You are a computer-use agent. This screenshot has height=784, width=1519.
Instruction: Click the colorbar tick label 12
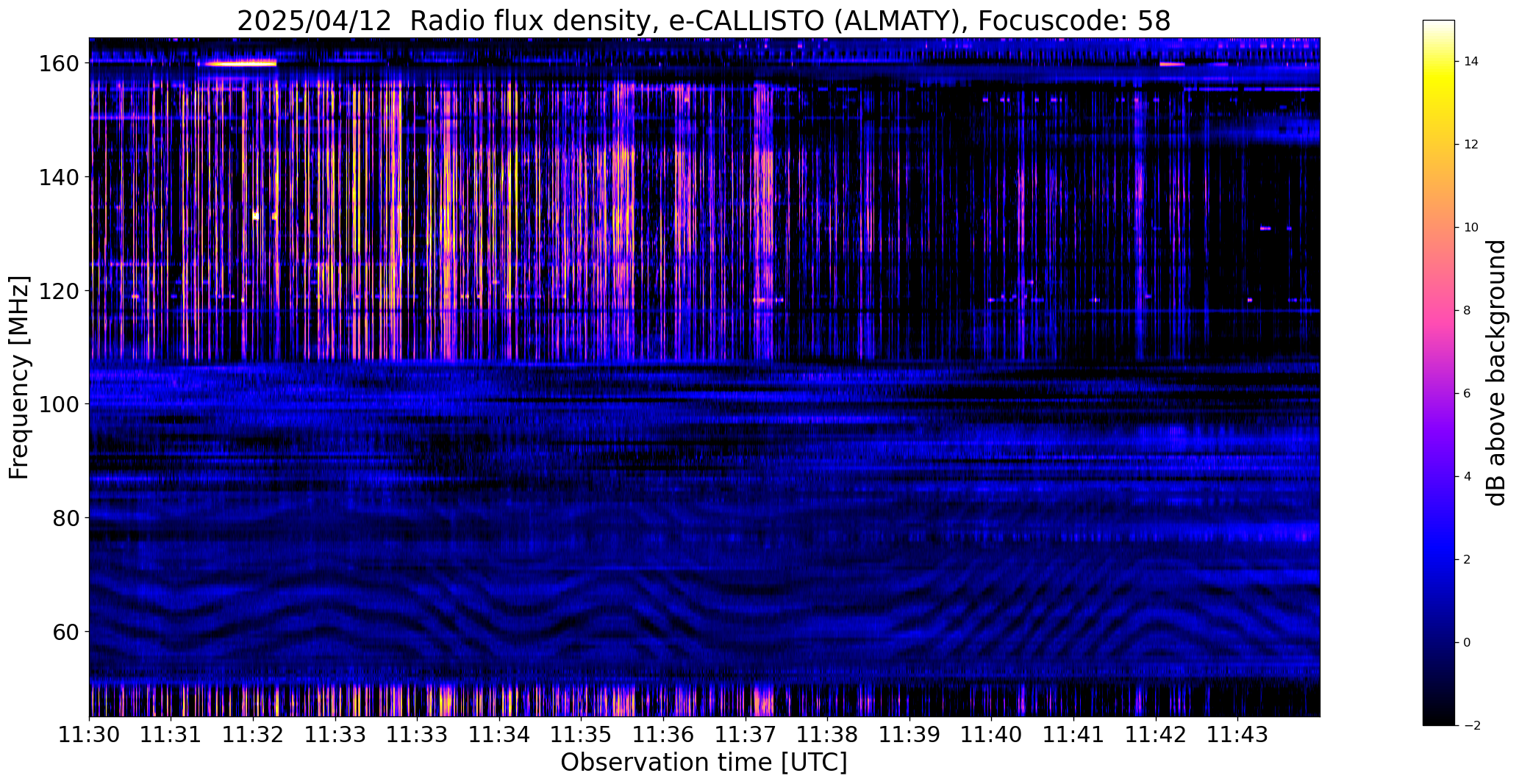click(1471, 145)
